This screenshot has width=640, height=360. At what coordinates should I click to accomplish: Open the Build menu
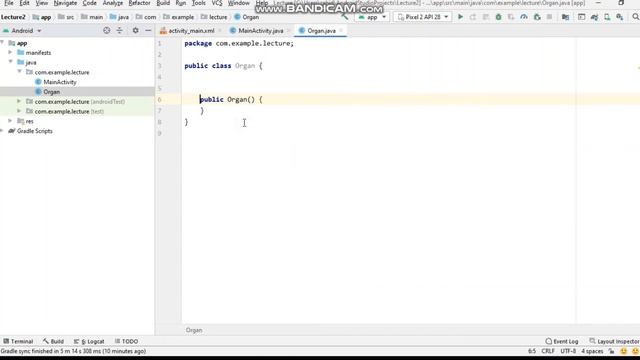point(163,3)
